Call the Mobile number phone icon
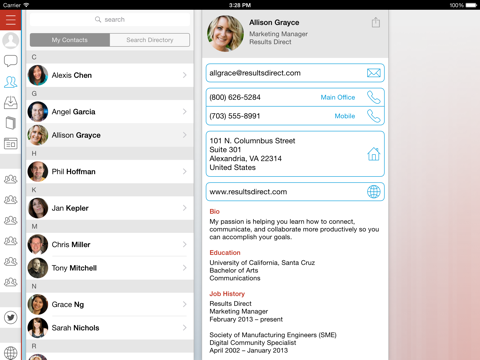The width and height of the screenshot is (480, 360). point(374,116)
